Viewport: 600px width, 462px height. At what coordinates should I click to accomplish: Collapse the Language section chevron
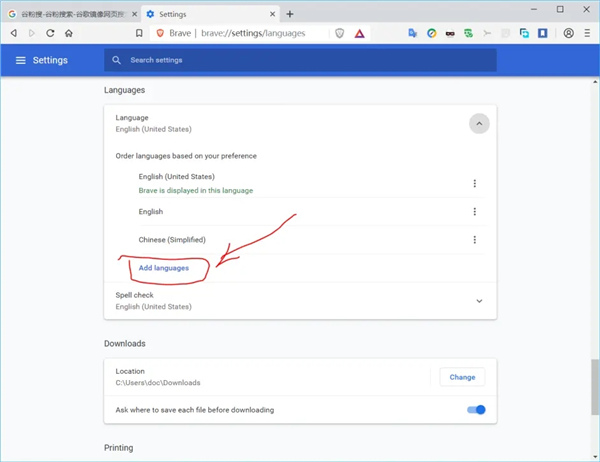click(479, 124)
